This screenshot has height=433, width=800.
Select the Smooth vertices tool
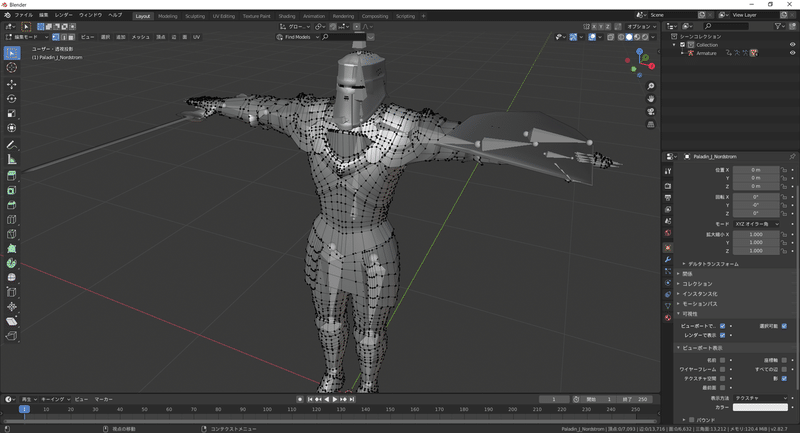coord(12,277)
